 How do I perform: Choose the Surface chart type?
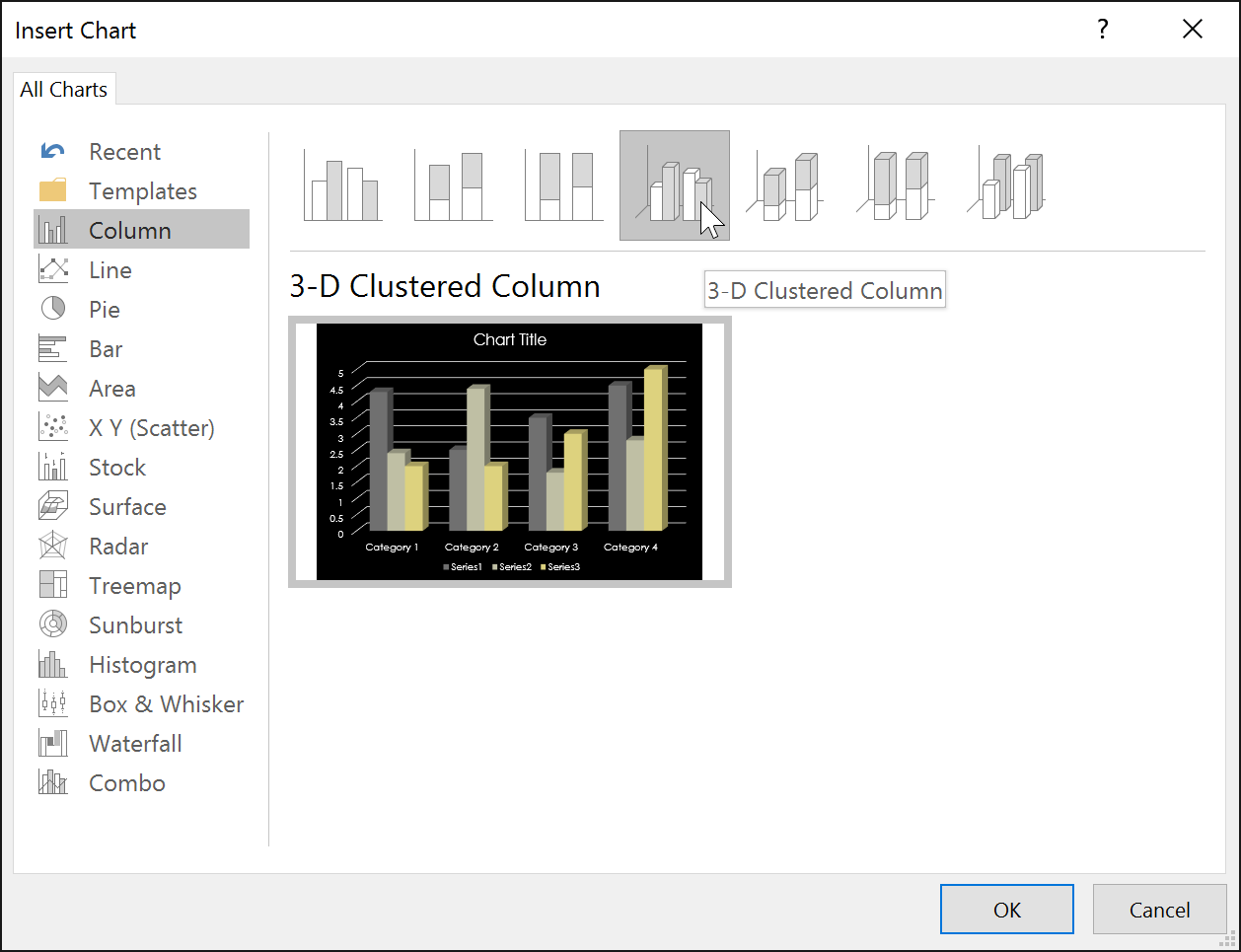point(127,506)
